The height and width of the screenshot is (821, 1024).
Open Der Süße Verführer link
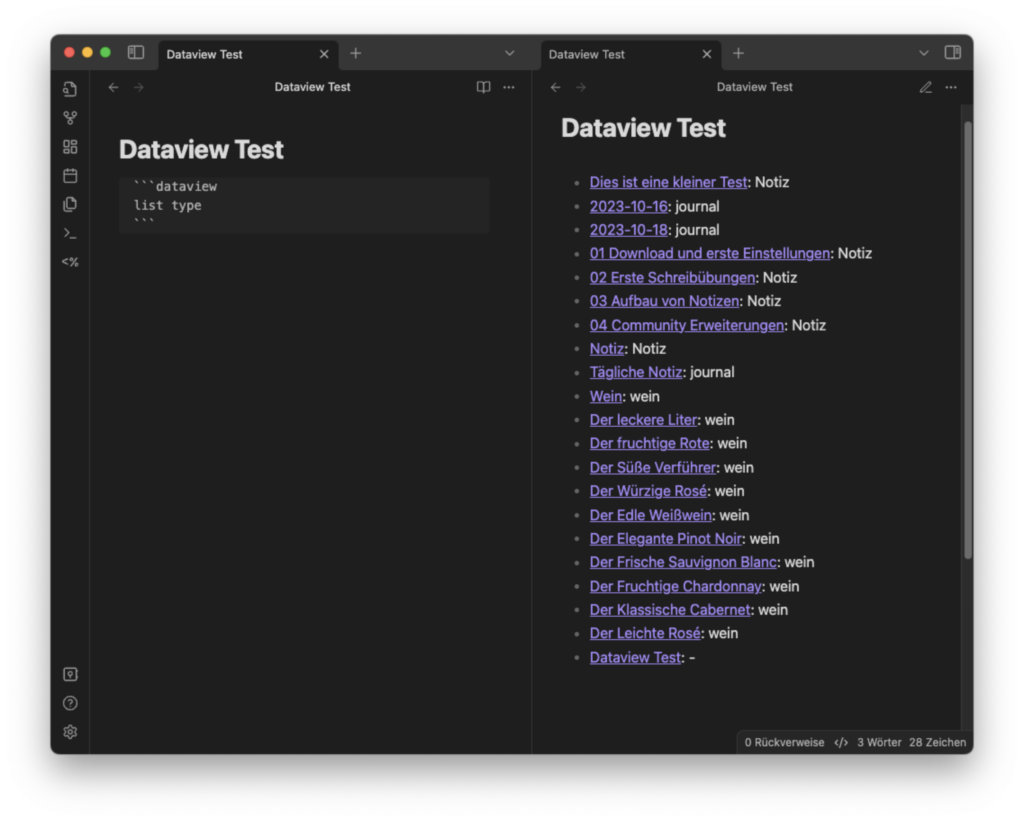click(652, 468)
